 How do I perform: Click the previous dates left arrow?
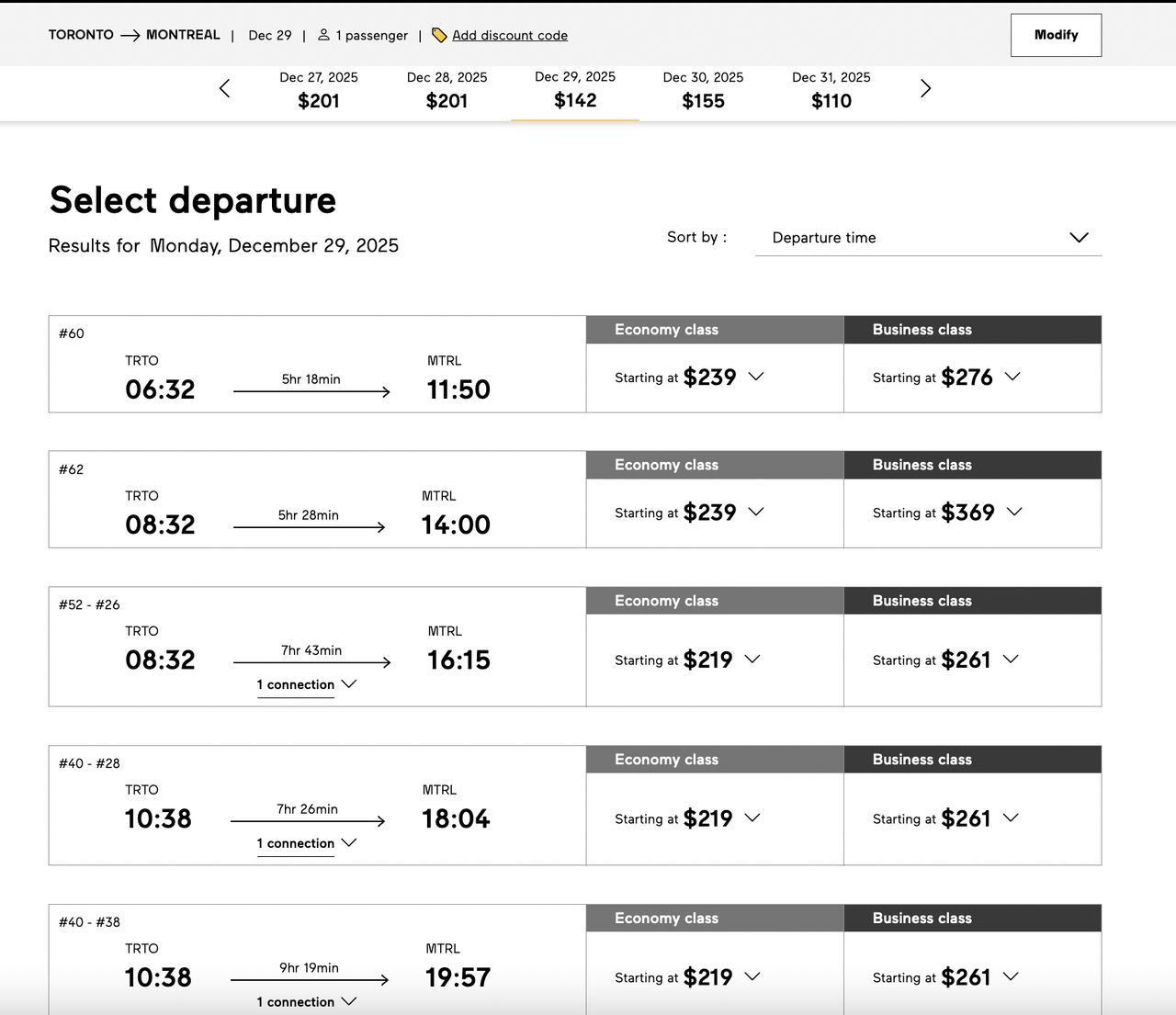pyautogui.click(x=225, y=89)
